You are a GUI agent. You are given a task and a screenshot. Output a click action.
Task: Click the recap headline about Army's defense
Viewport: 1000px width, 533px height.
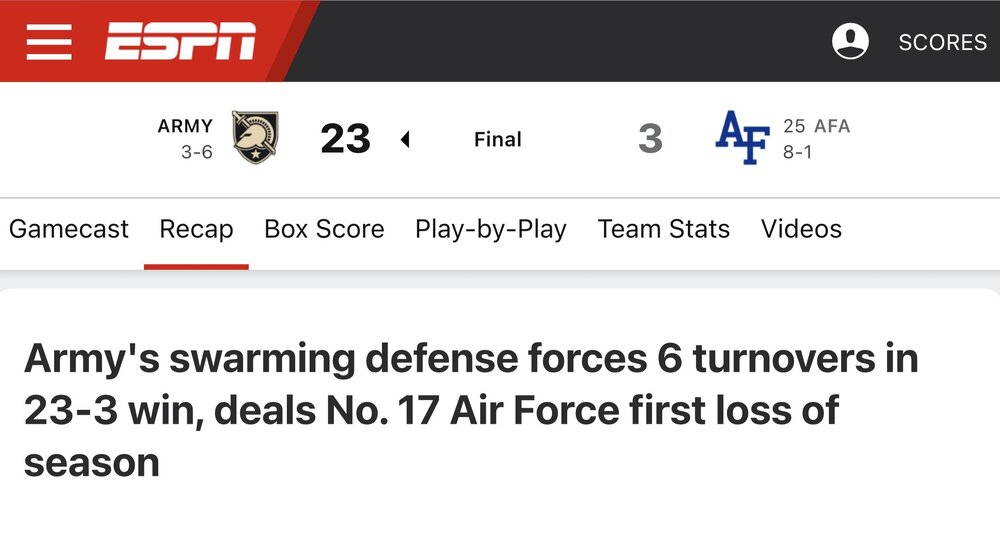[x=470, y=410]
